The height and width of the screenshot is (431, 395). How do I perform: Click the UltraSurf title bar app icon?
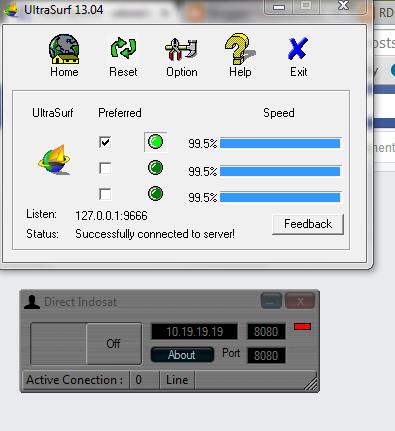coord(11,9)
